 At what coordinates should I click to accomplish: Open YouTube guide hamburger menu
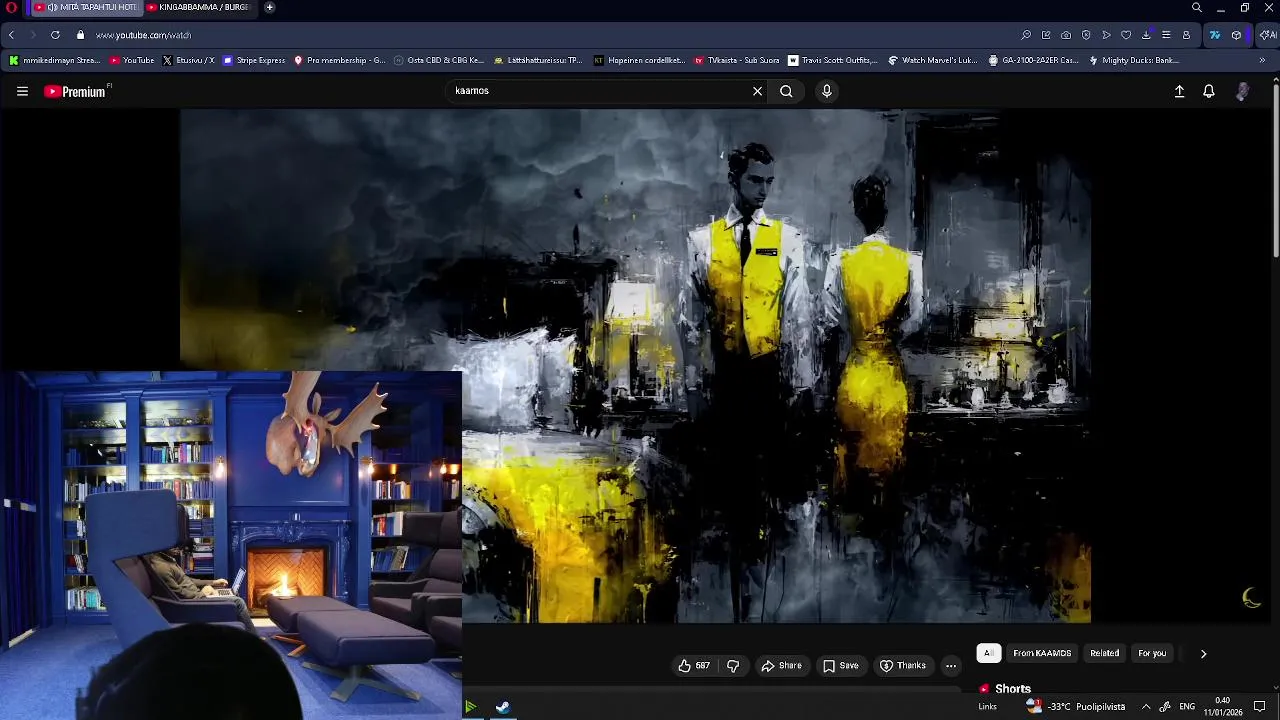point(22,91)
